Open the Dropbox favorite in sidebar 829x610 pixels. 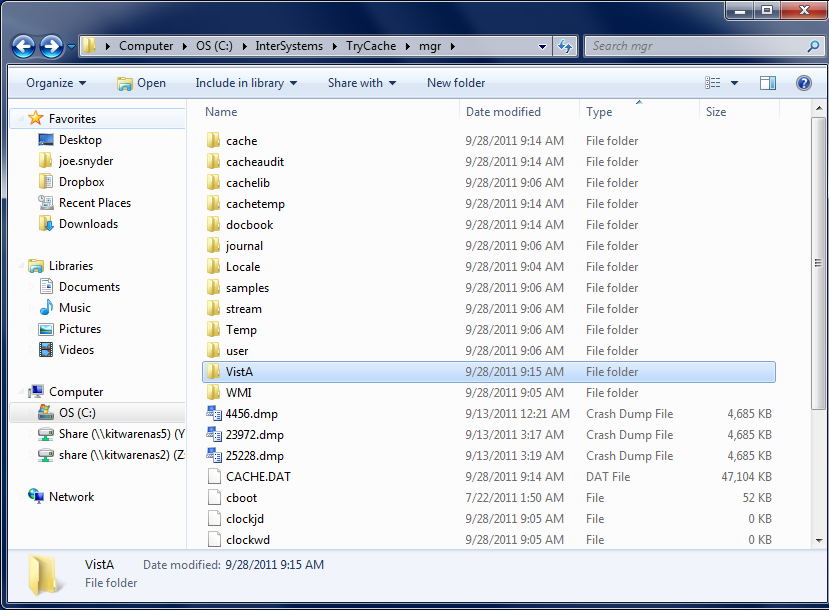point(81,182)
